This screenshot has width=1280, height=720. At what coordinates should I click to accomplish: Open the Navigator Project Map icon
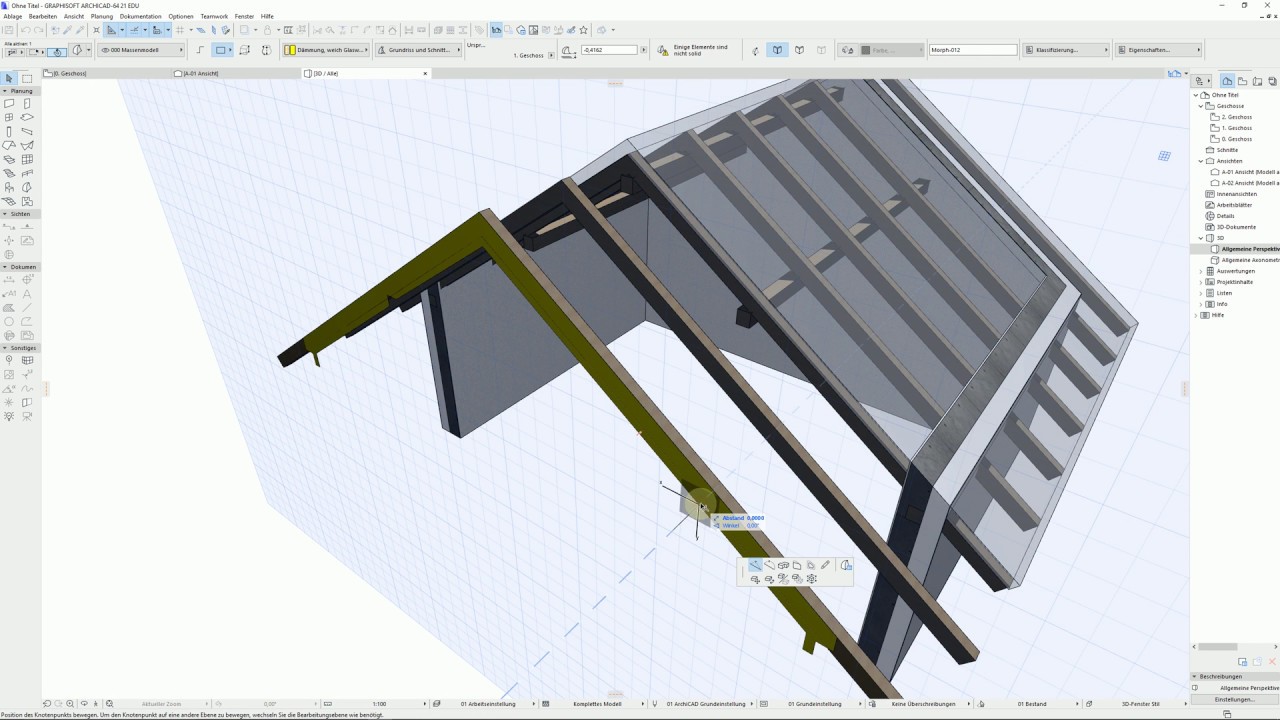[1227, 81]
